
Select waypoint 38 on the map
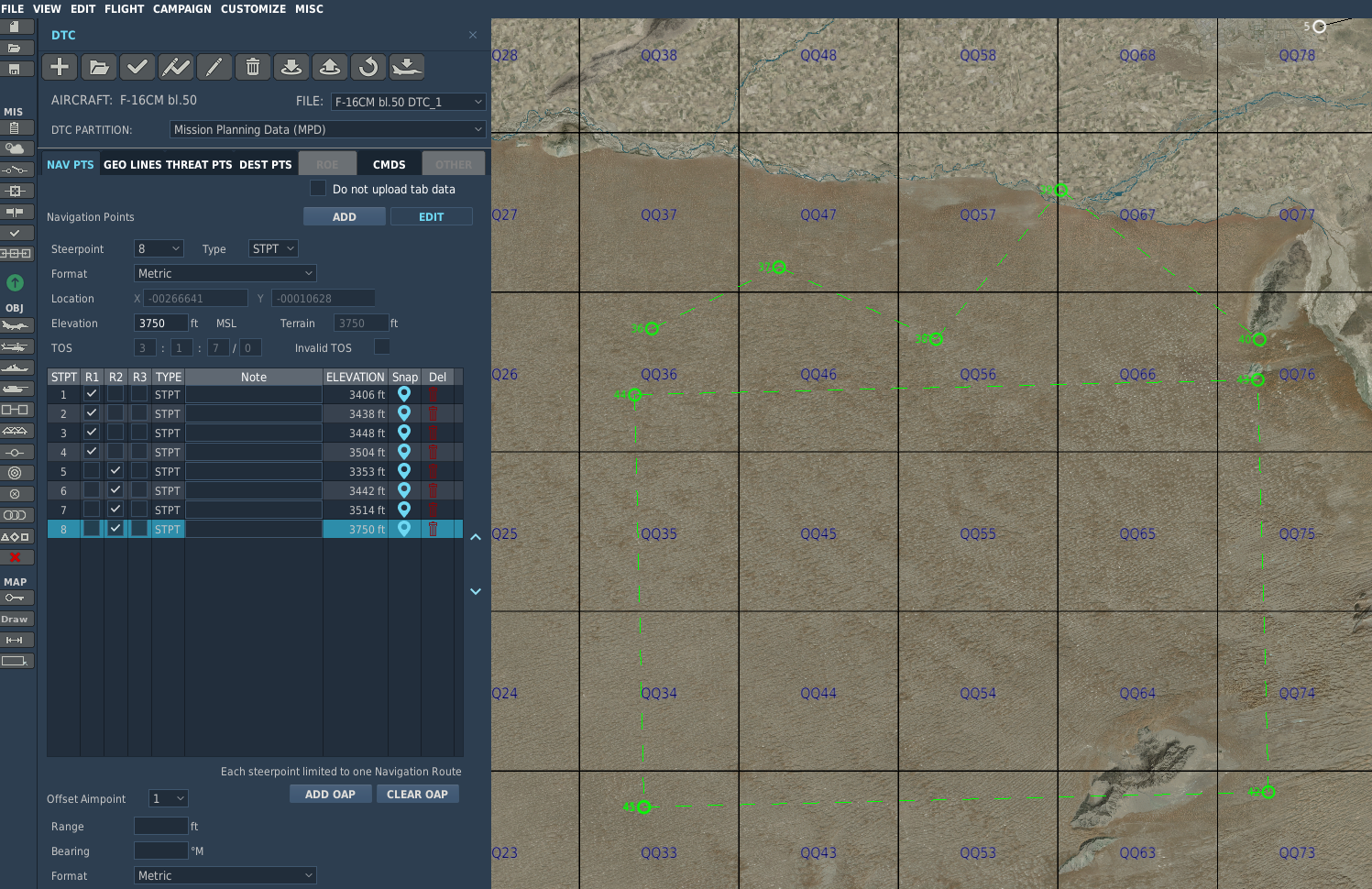[936, 339]
